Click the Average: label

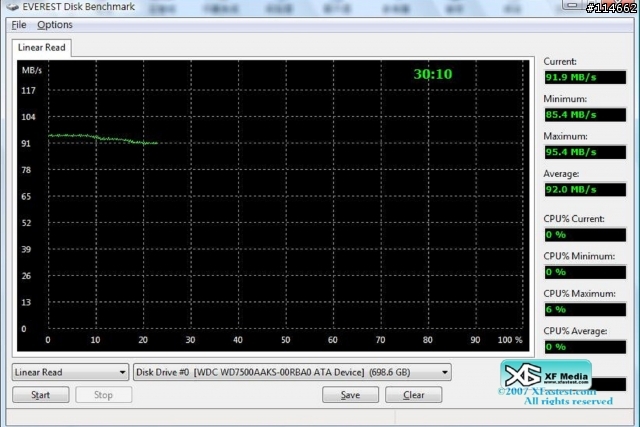[561, 174]
